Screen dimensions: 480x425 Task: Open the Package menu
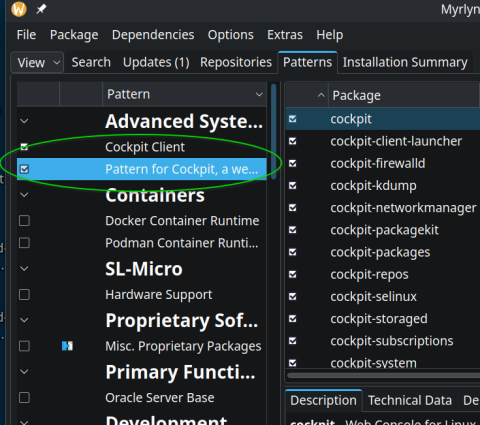(x=74, y=35)
